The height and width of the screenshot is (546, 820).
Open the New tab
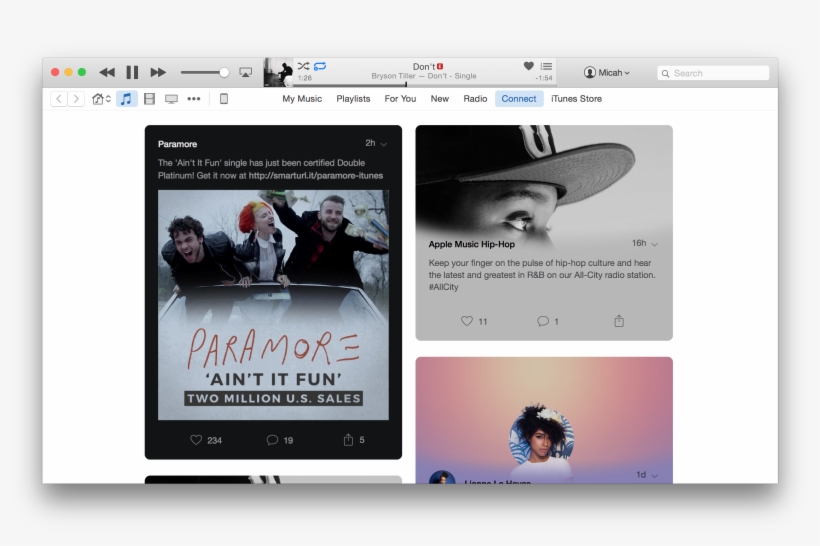click(440, 99)
